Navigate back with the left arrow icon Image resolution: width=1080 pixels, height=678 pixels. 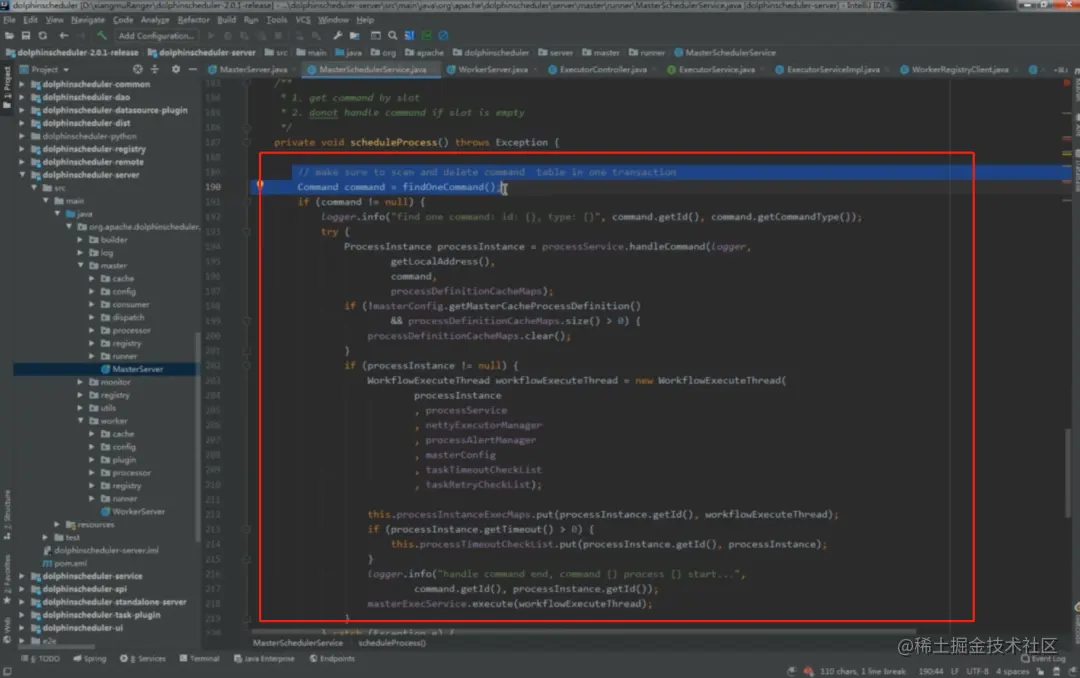[63, 35]
